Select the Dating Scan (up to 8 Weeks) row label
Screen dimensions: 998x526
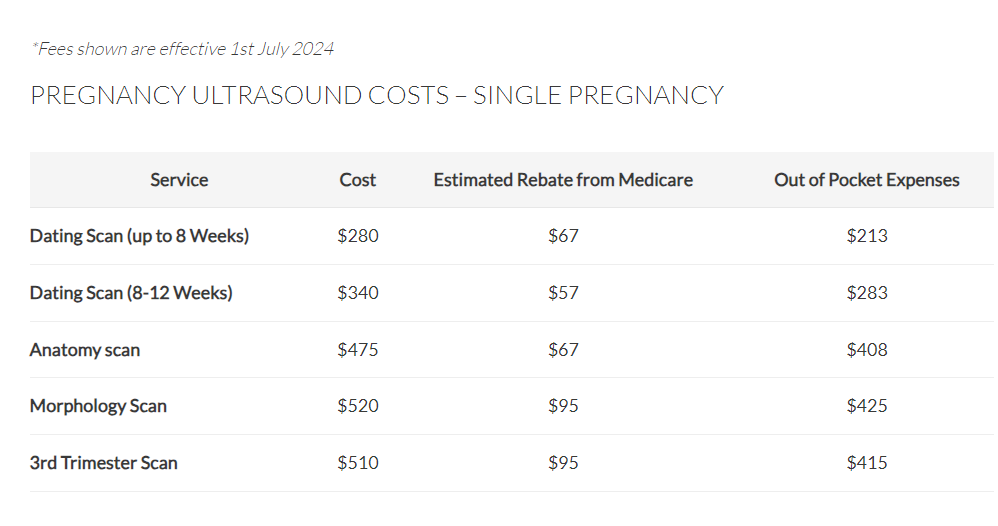(x=139, y=236)
